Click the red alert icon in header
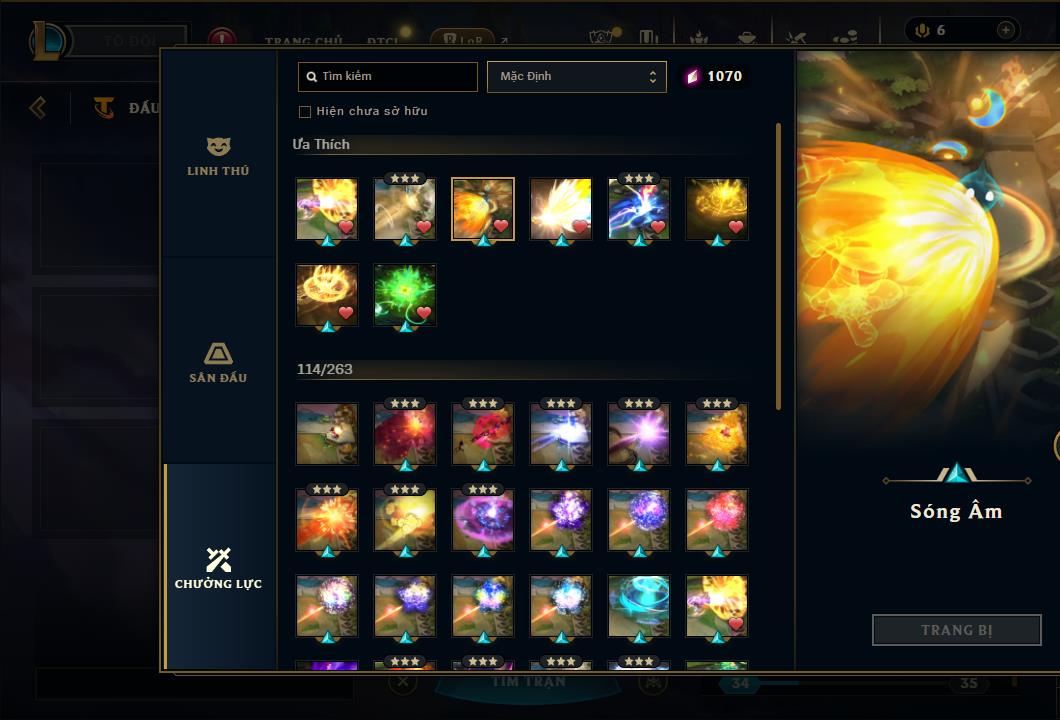The image size is (1060, 720). pos(221,38)
